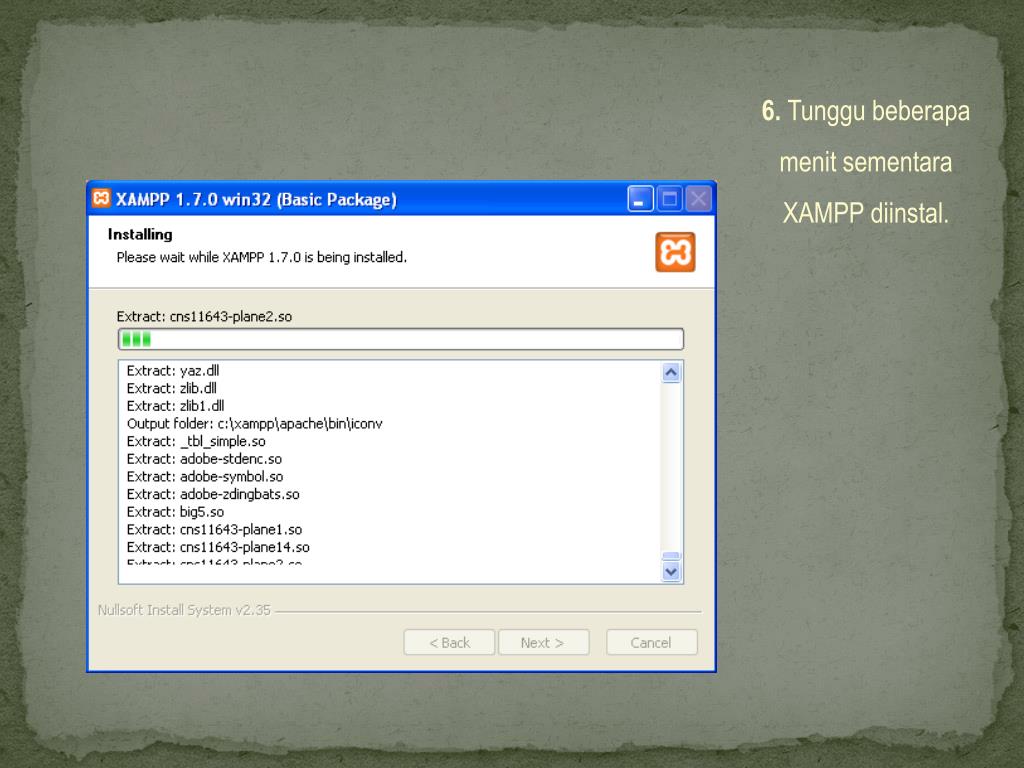This screenshot has height=768, width=1024.
Task: Click slide text 'Tunggu beberapa'
Action: point(879,111)
